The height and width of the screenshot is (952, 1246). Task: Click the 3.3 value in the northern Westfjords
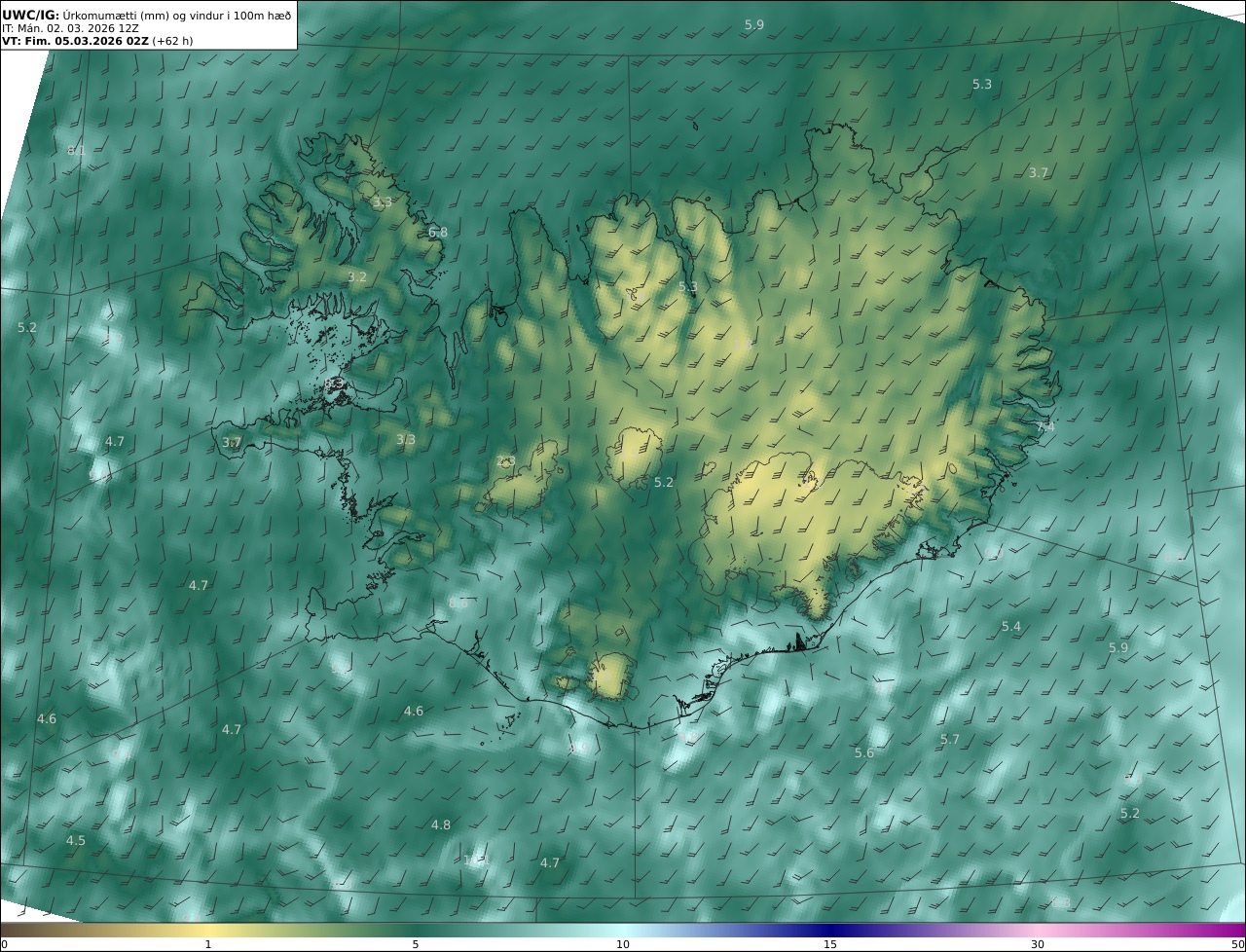click(383, 201)
